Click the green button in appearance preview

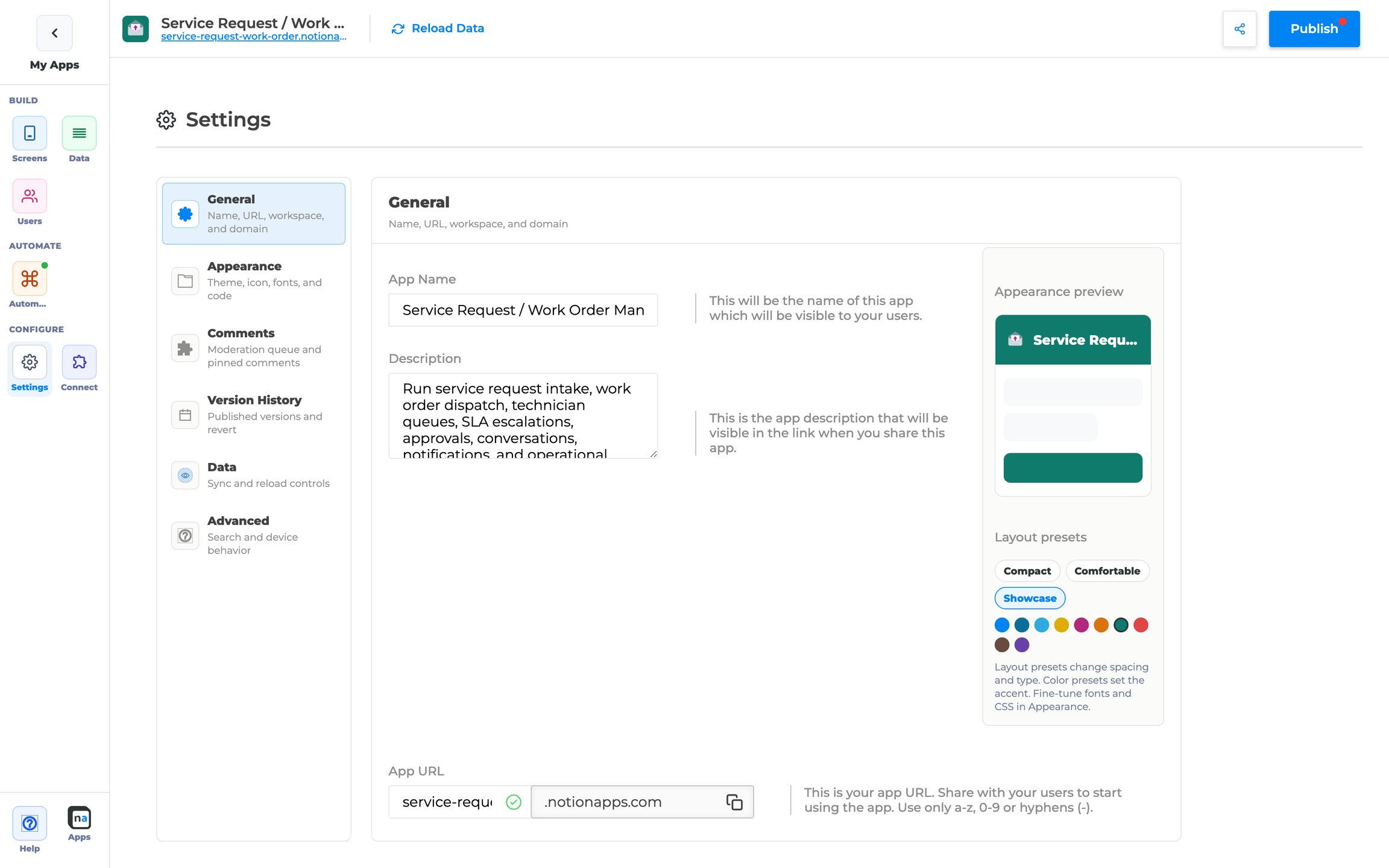pos(1073,468)
